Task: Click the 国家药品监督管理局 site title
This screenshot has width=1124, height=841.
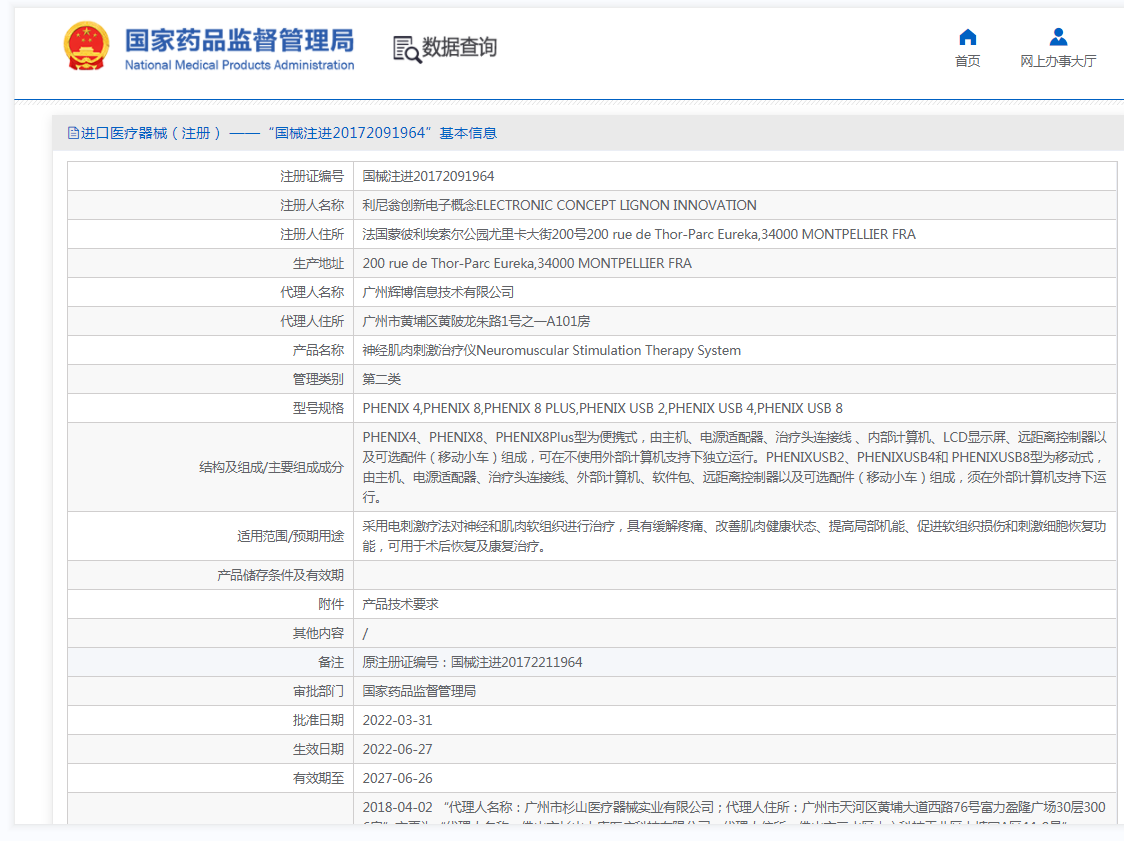Action: [239, 40]
